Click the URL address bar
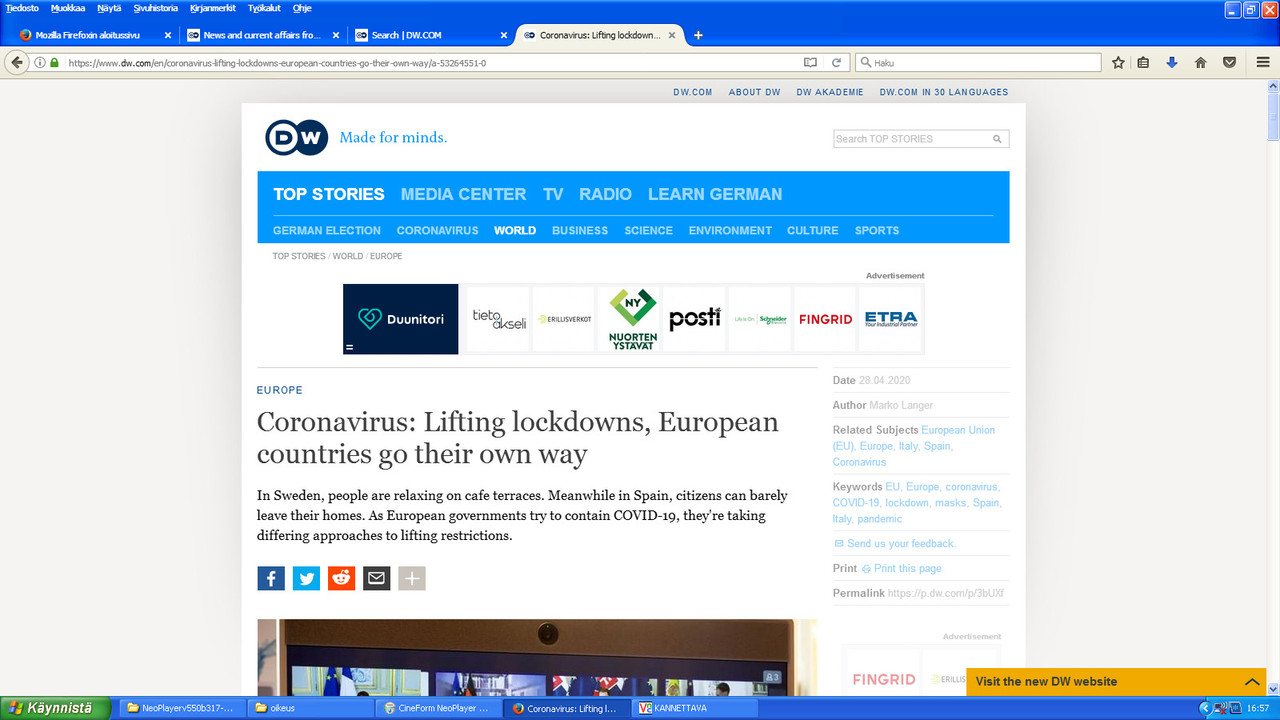This screenshot has width=1280, height=720. (x=430, y=62)
